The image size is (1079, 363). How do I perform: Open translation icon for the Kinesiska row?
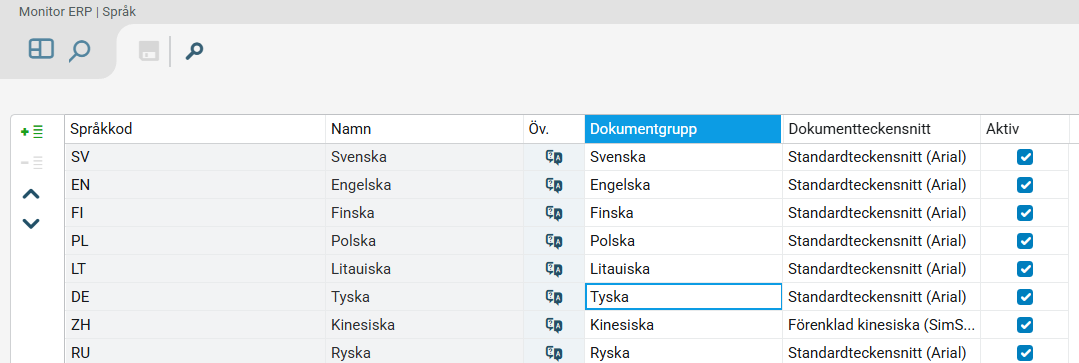coord(554,324)
